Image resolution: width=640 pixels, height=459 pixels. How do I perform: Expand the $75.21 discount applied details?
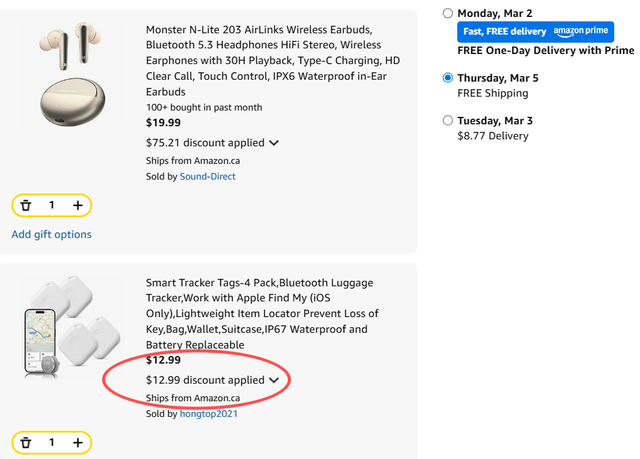[x=274, y=143]
